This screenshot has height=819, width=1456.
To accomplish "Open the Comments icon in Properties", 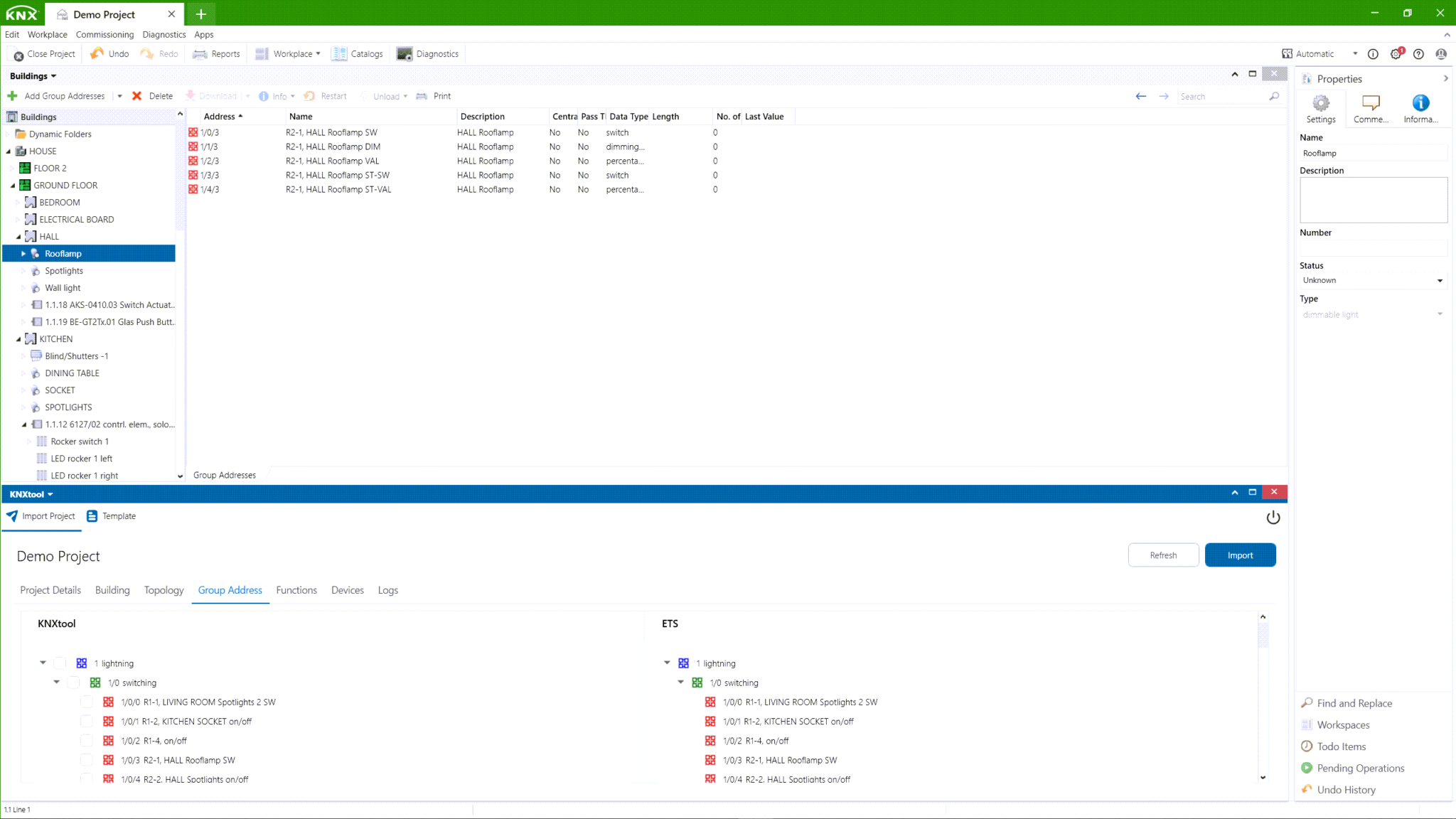I will [x=1370, y=104].
